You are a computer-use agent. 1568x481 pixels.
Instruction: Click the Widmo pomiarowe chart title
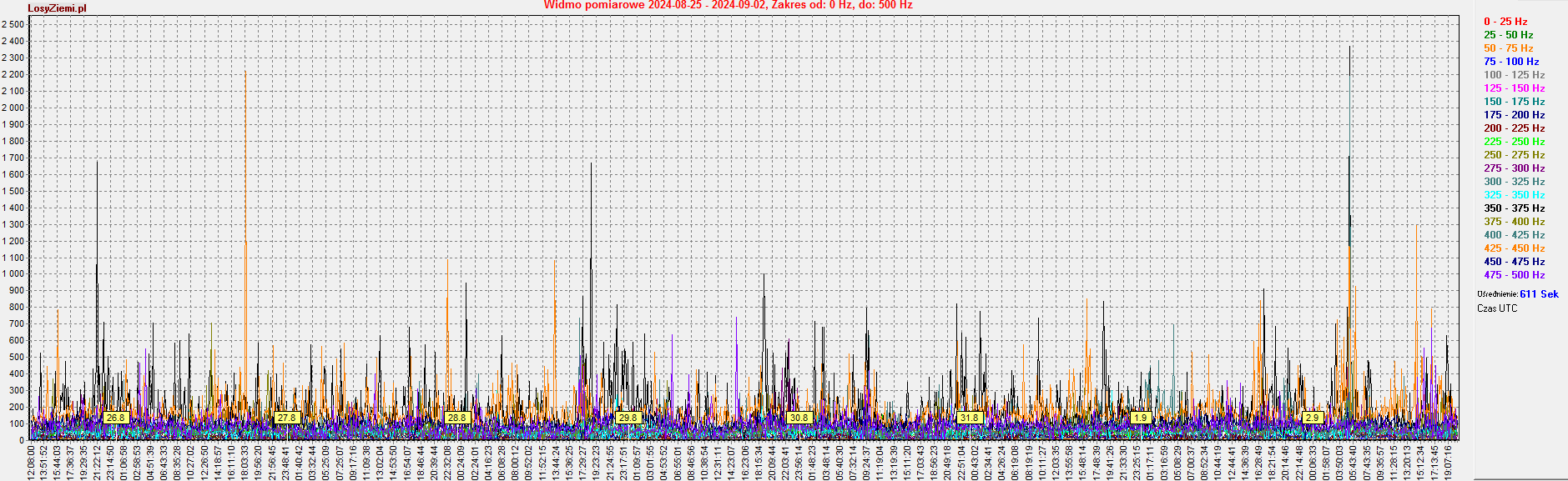728,5
